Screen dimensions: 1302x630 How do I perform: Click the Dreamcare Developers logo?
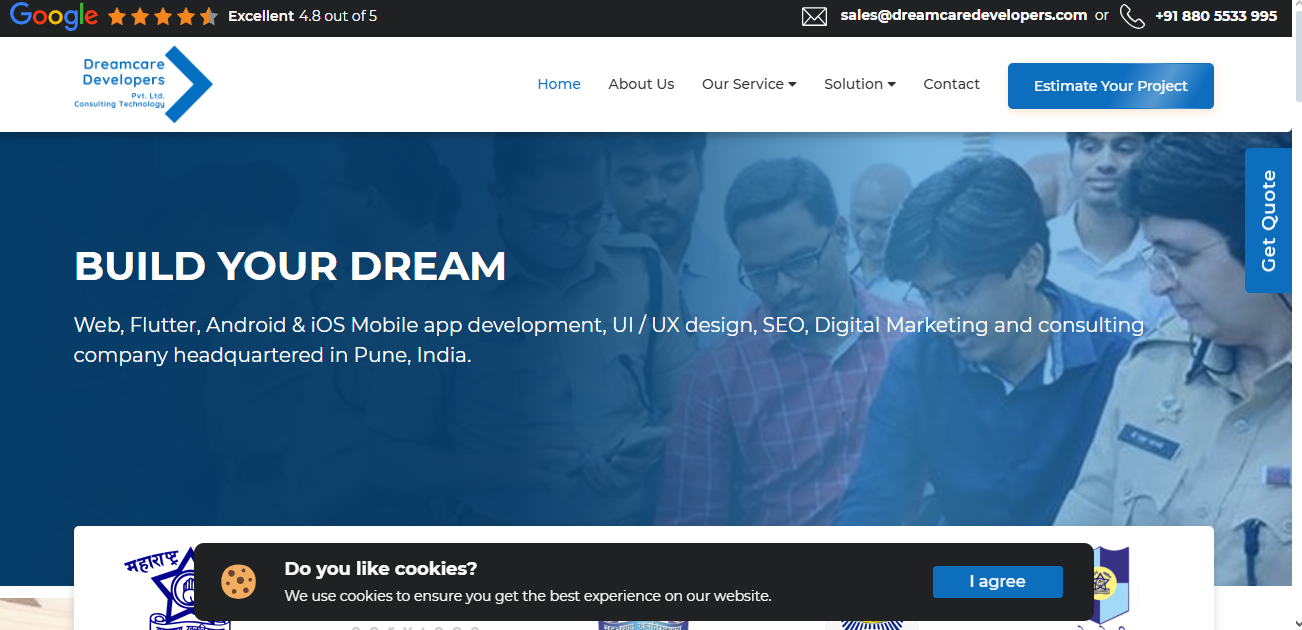[143, 84]
